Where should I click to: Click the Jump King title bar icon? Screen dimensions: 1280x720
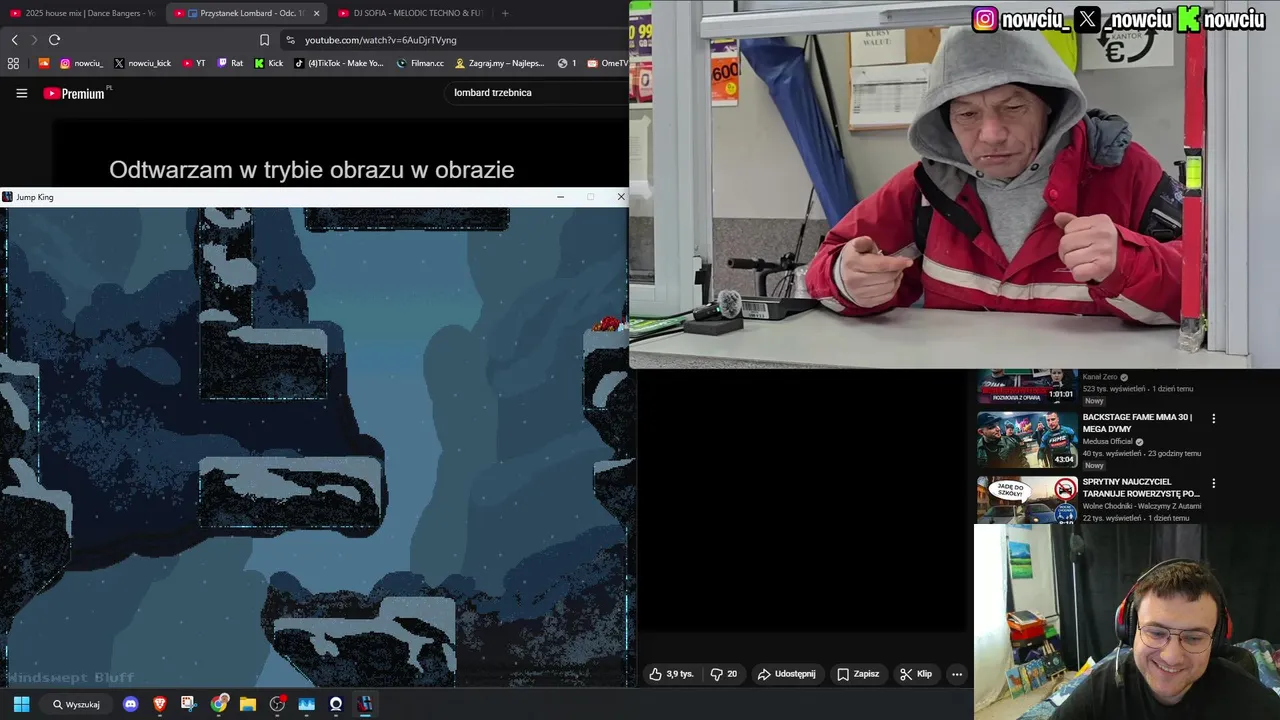point(8,197)
